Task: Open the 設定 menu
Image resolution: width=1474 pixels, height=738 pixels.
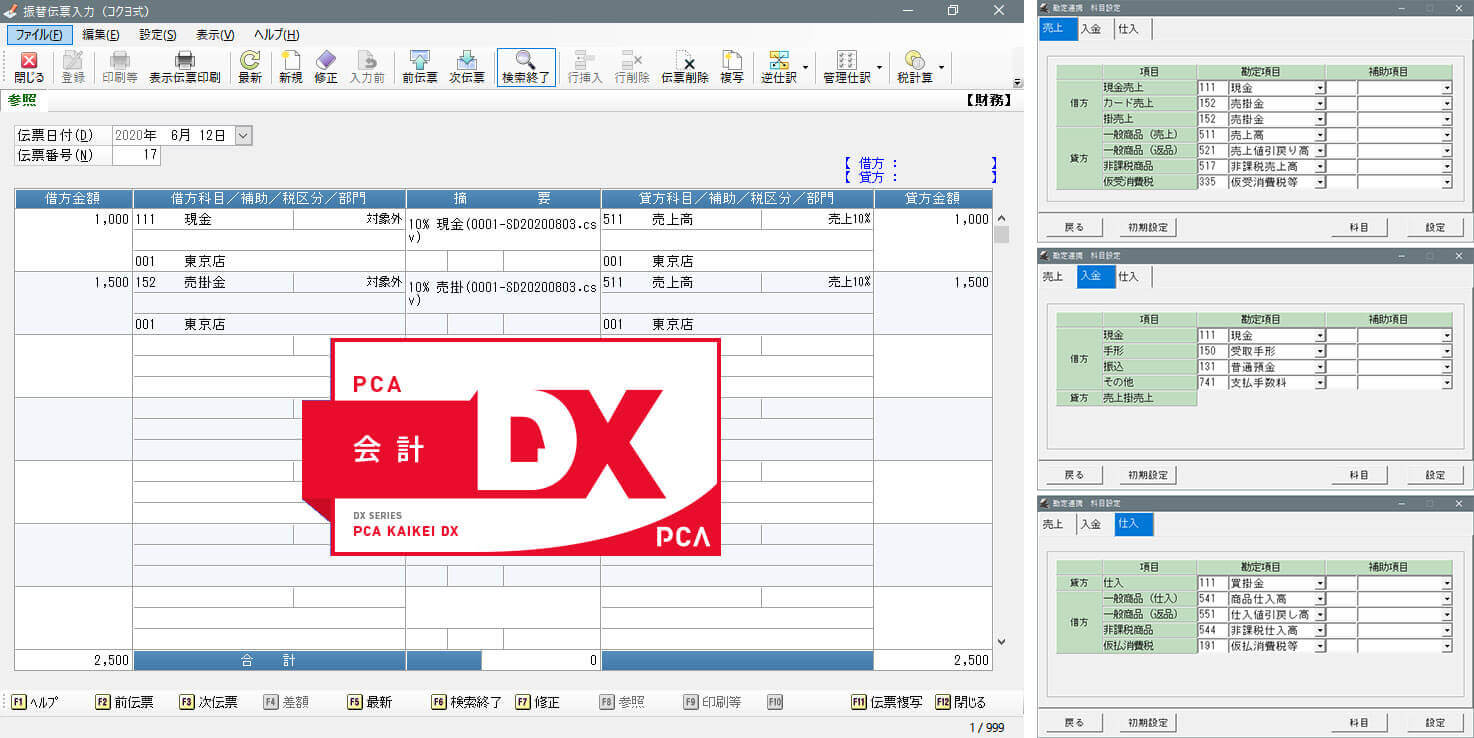Action: tap(157, 34)
